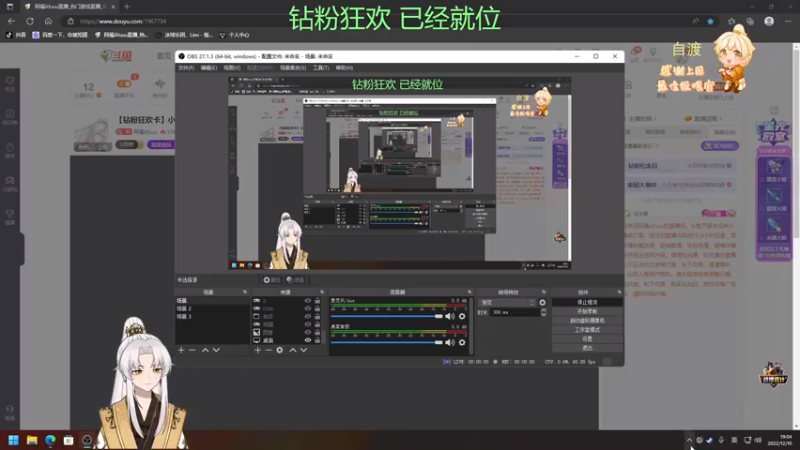Increase transition duration with up arrow
The width and height of the screenshot is (800, 450).
[543, 310]
